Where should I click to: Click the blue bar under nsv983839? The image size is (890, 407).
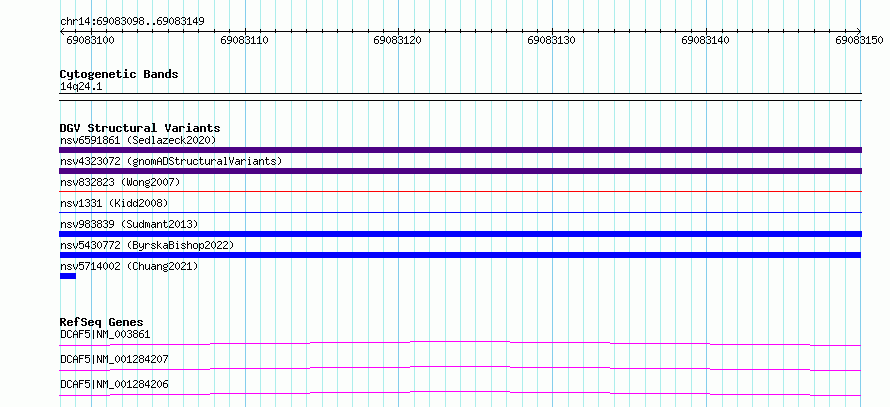tap(460, 234)
